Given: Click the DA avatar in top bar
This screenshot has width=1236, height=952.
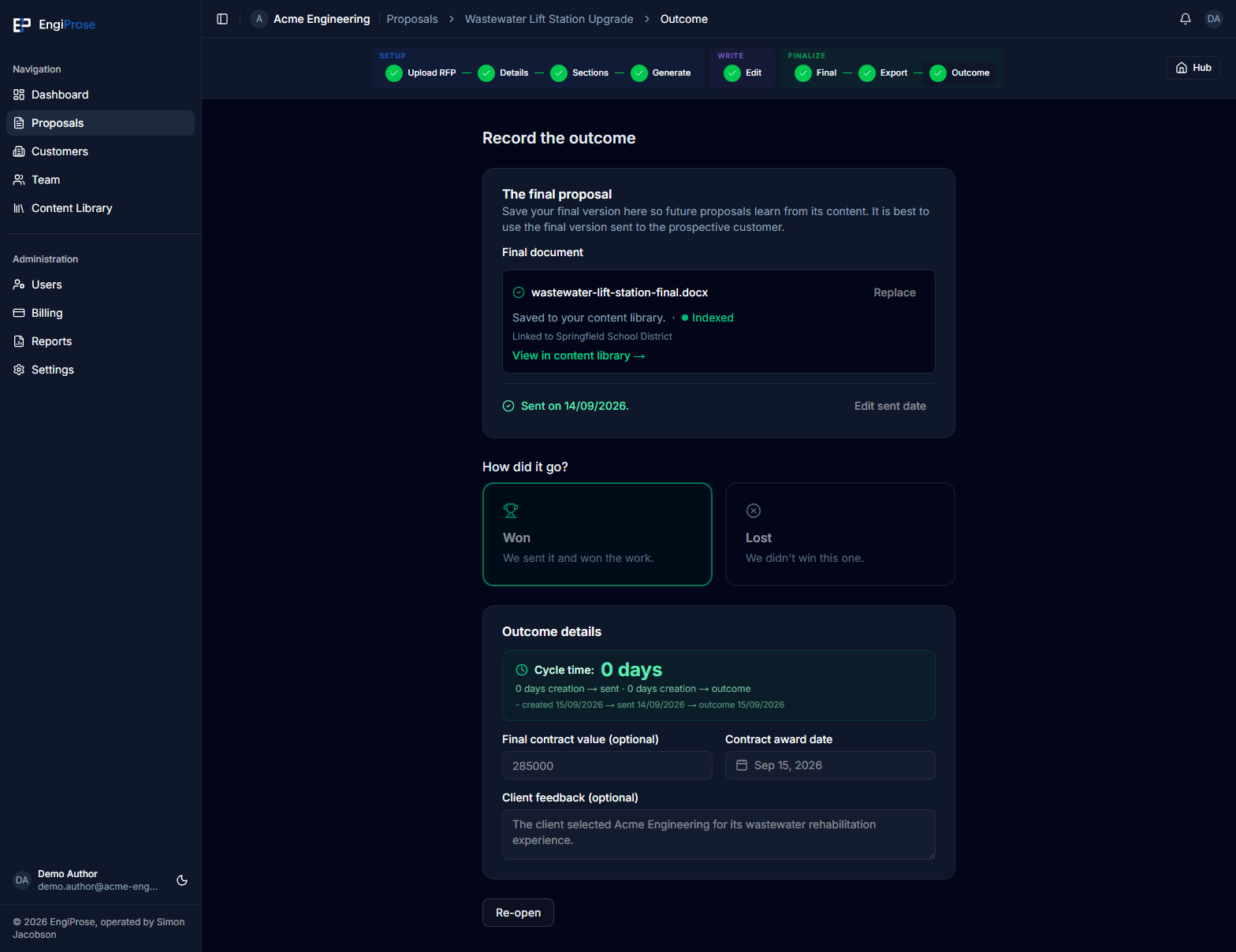Looking at the screenshot, I should click(1213, 19).
